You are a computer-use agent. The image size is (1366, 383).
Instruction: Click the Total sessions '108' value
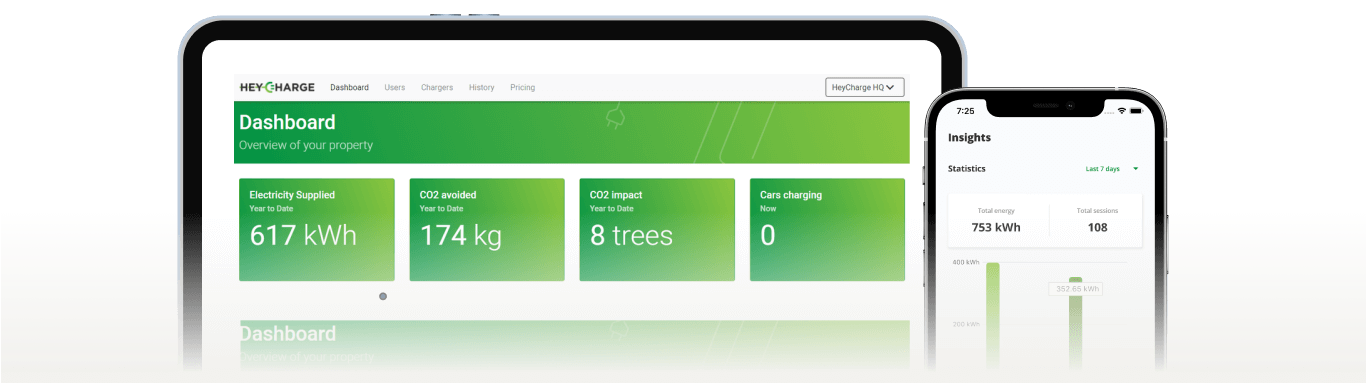tap(1097, 227)
